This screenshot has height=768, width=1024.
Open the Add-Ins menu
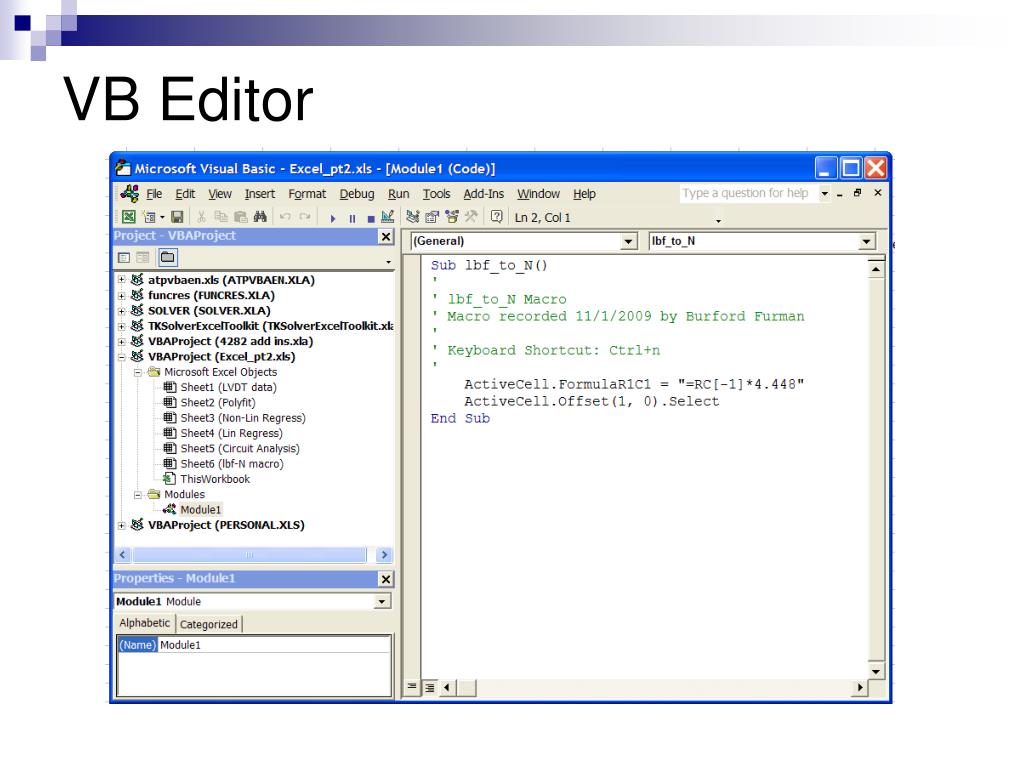pos(484,194)
